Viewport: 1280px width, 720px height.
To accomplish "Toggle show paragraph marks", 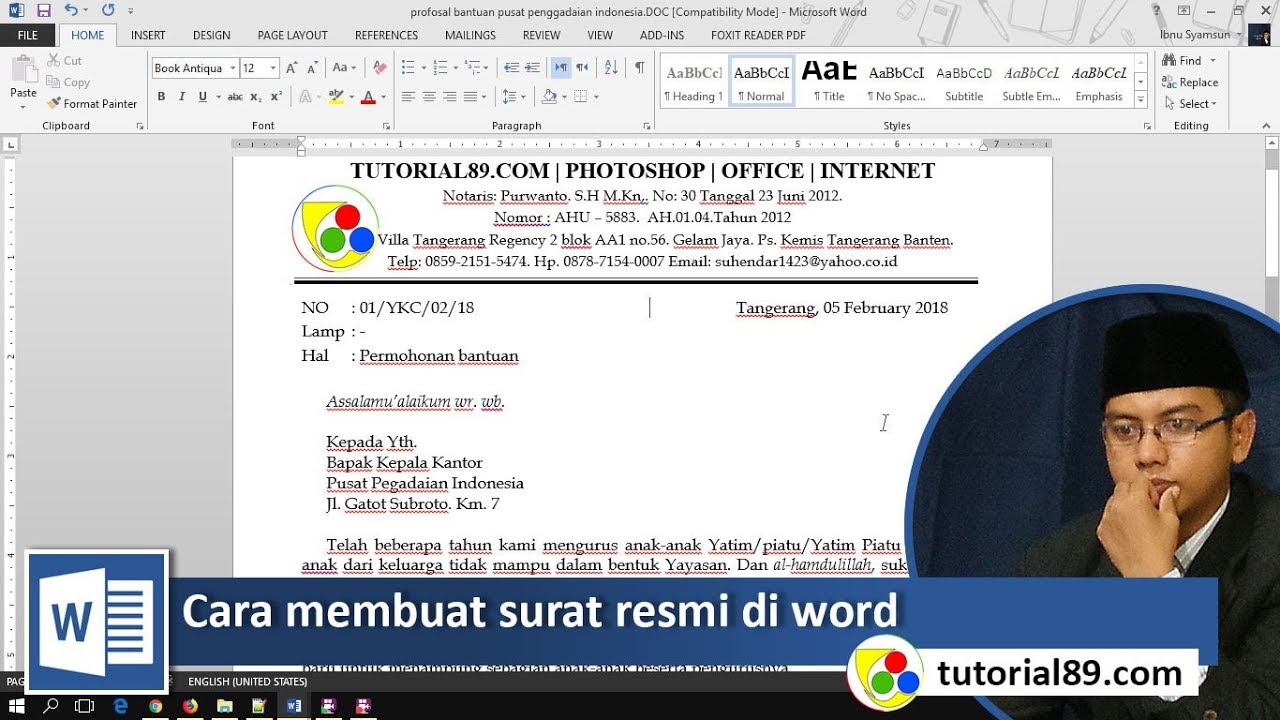I will click(639, 68).
